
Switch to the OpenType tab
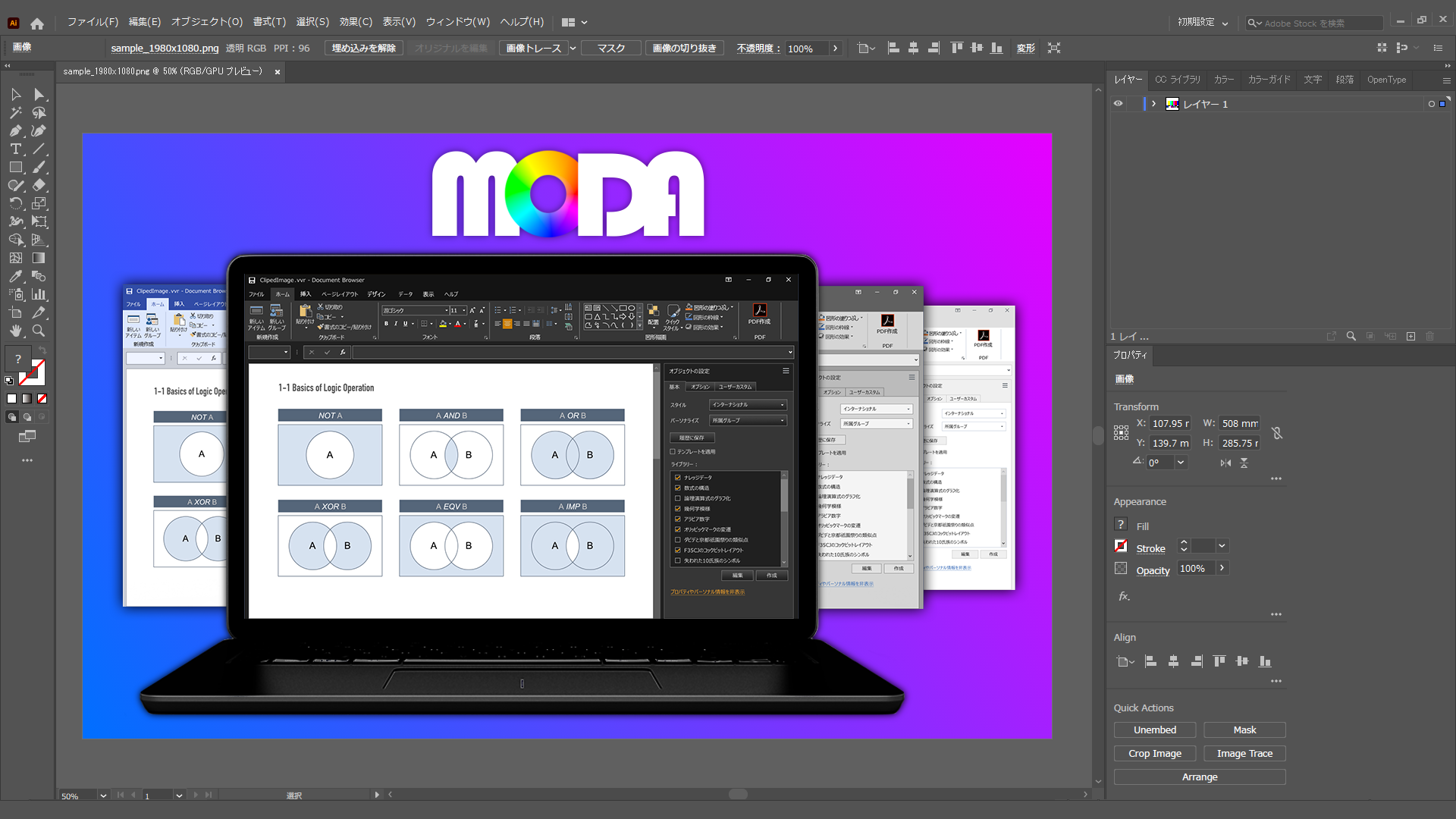[1386, 79]
